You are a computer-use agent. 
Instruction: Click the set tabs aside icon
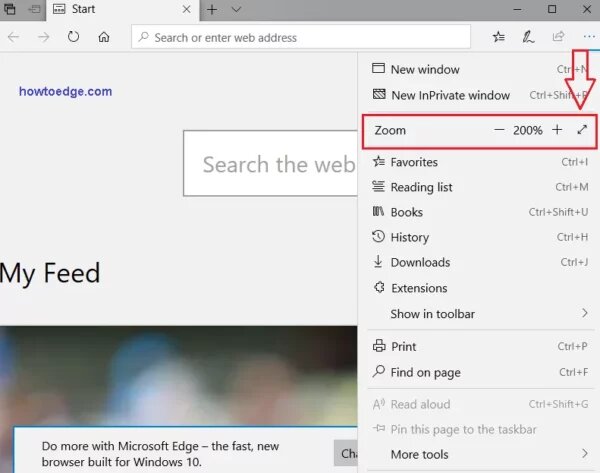pos(34,9)
